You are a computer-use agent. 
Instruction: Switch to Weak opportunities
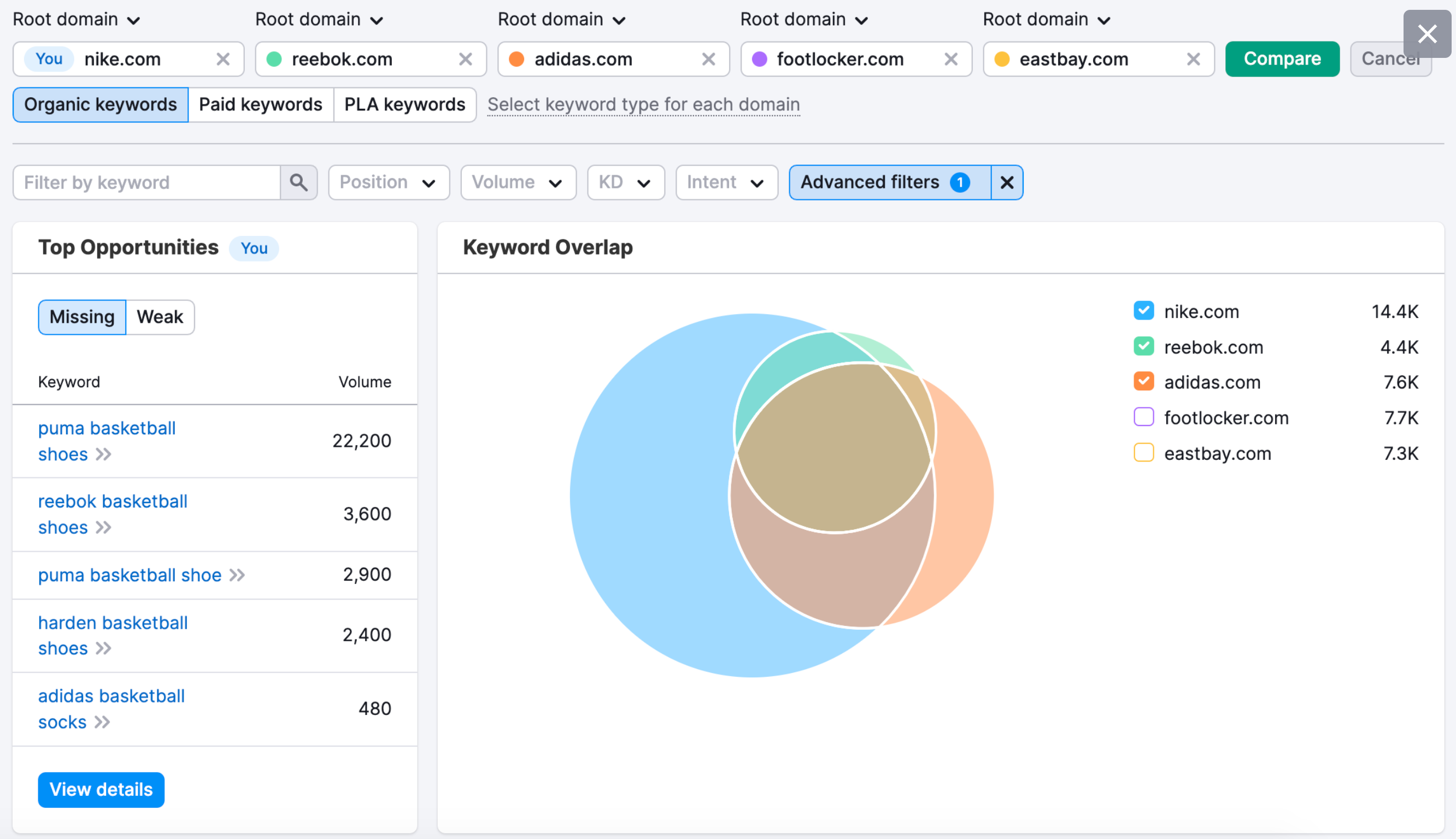[160, 317]
